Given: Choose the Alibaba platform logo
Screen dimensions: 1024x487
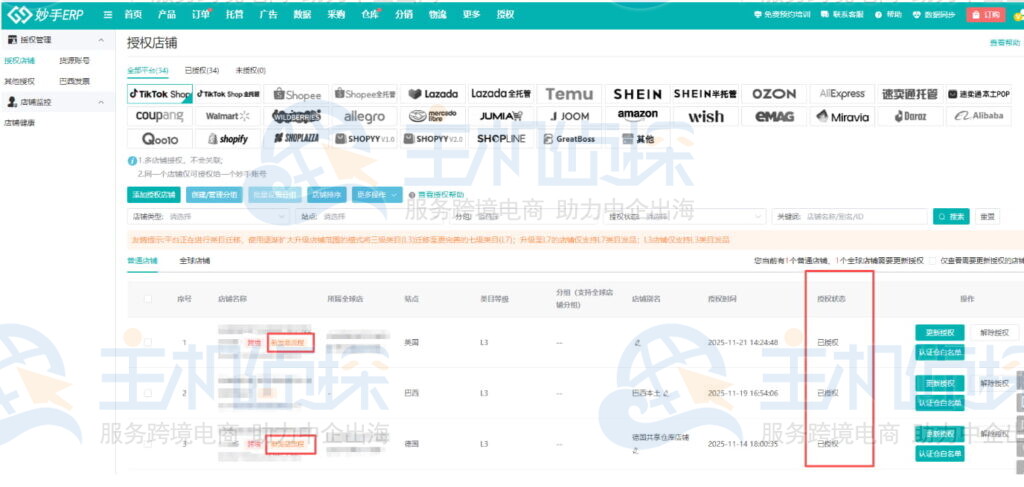Looking at the screenshot, I should (978, 116).
